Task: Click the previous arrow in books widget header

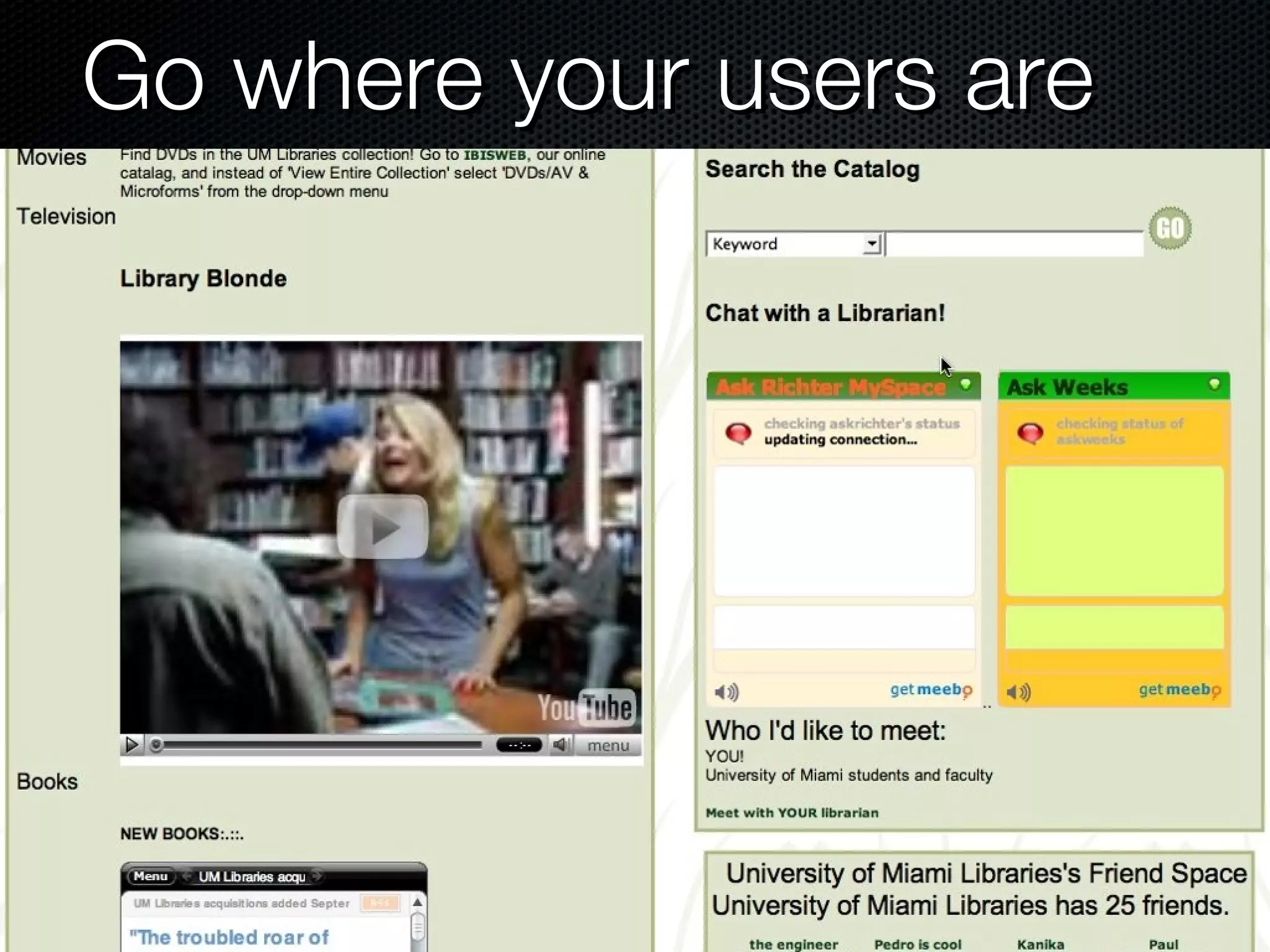Action: [x=186, y=876]
